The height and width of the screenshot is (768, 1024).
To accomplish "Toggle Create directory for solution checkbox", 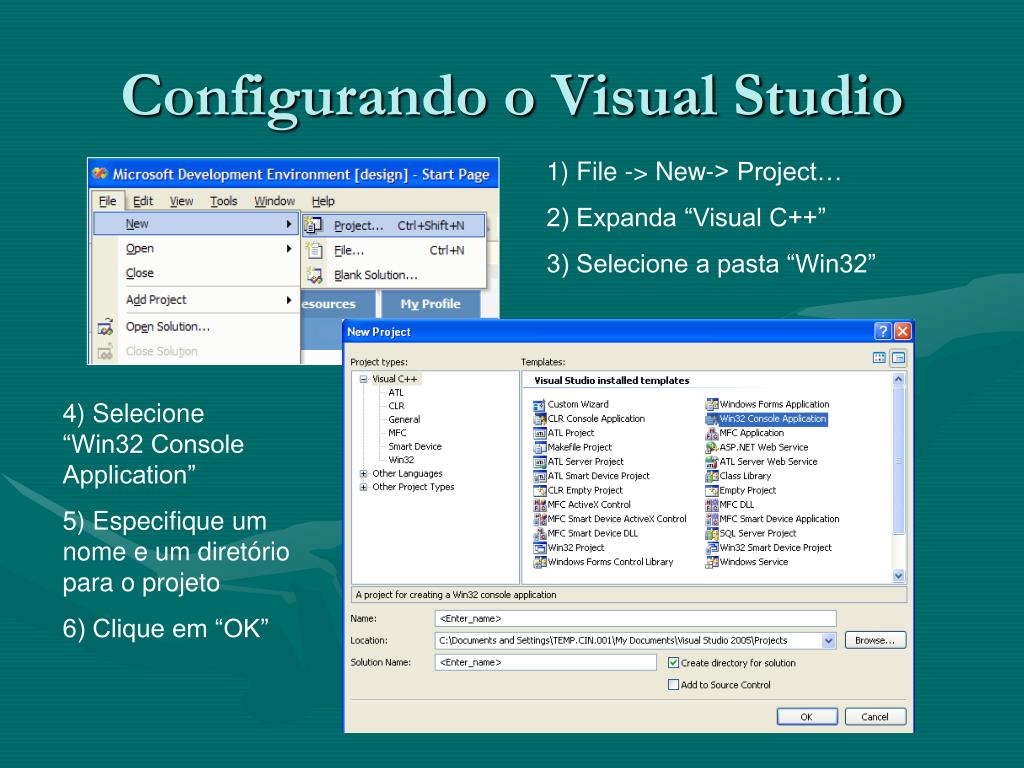I will pos(673,662).
